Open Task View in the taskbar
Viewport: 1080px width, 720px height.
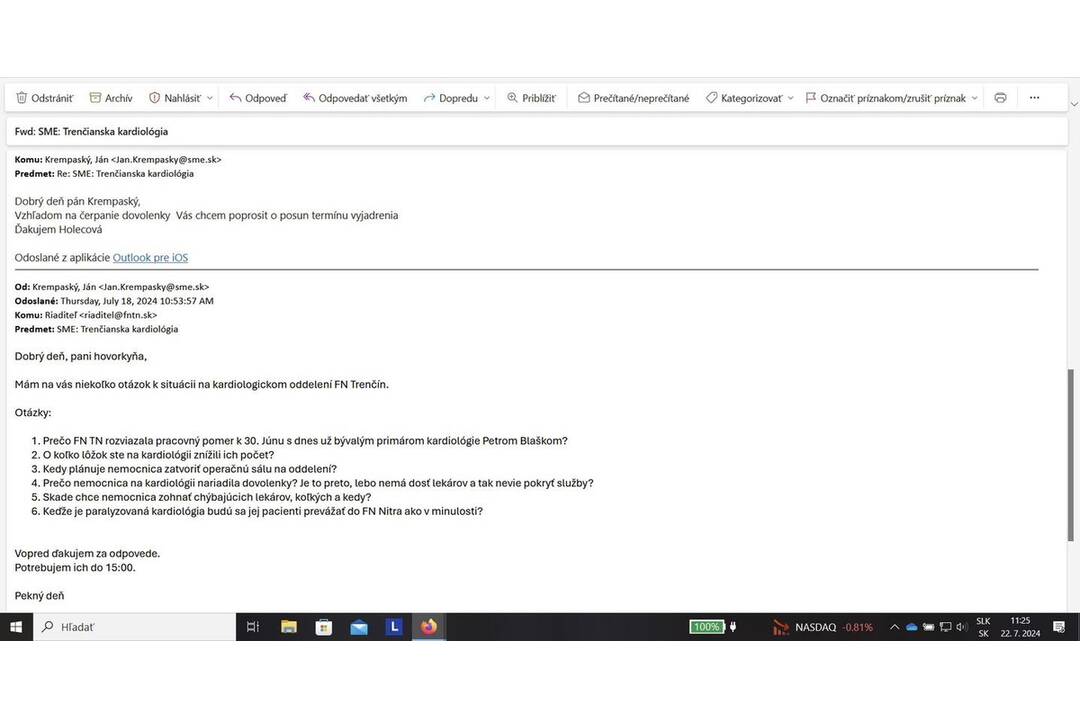click(253, 627)
